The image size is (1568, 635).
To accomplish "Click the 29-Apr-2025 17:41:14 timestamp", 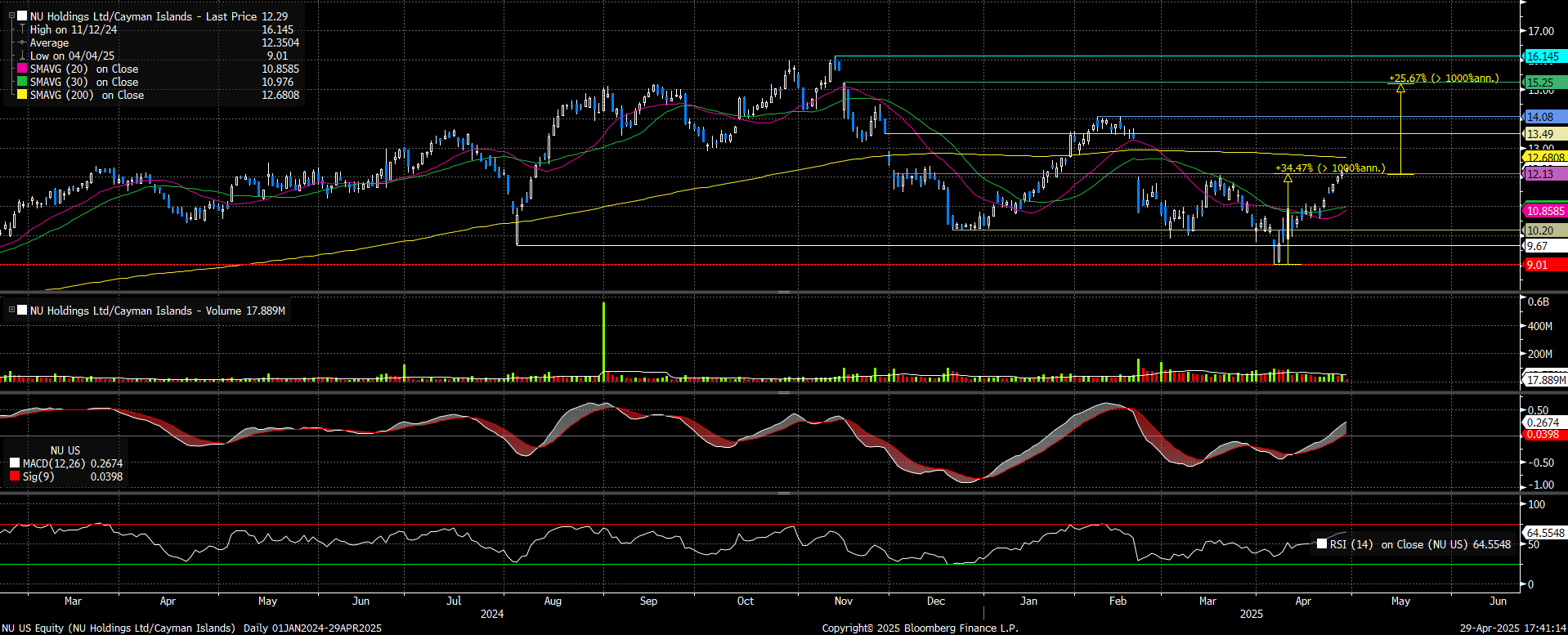I will point(1512,628).
